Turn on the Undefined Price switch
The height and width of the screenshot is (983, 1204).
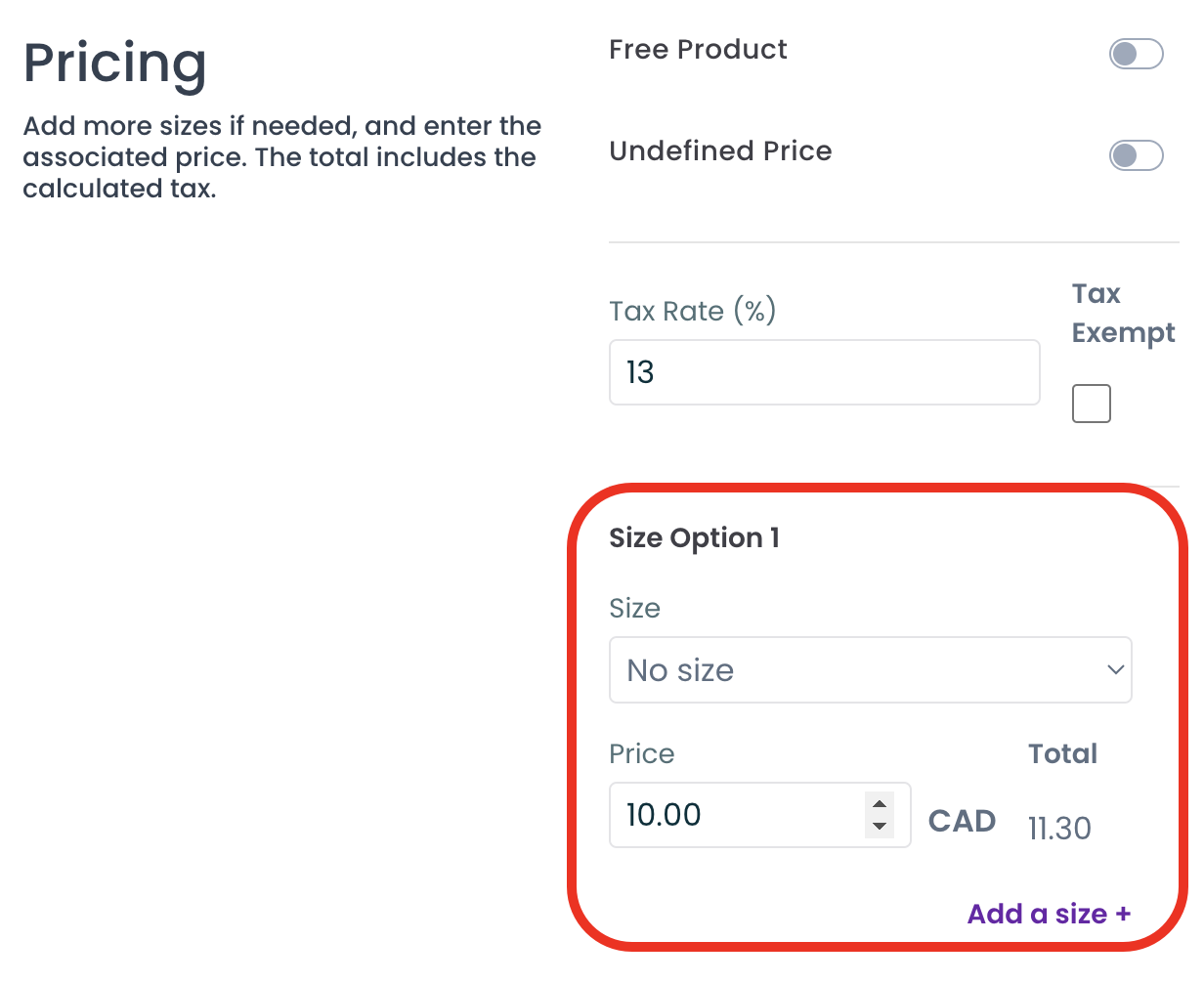(x=1136, y=155)
